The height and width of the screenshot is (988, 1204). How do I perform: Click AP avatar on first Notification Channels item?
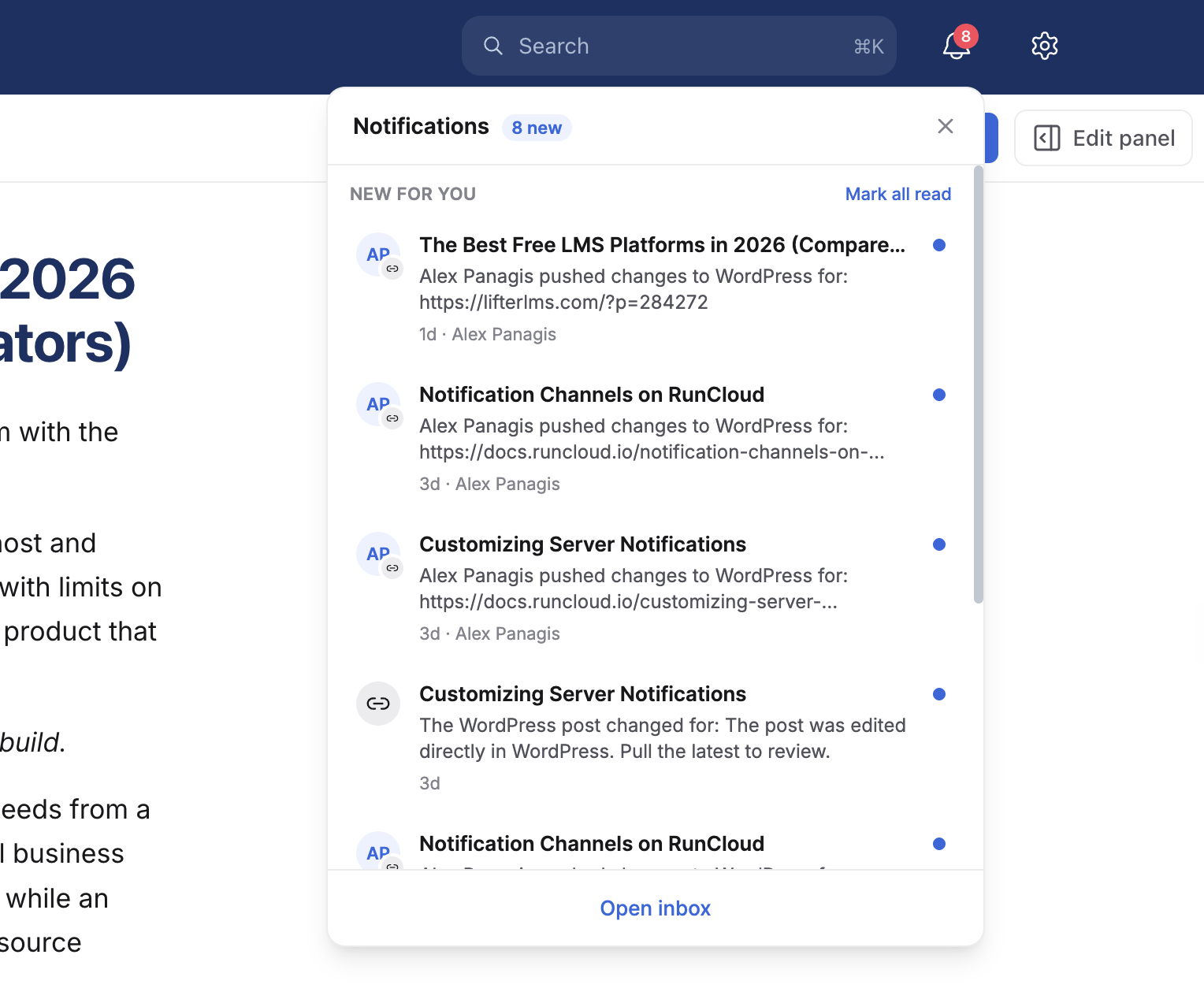pos(378,404)
